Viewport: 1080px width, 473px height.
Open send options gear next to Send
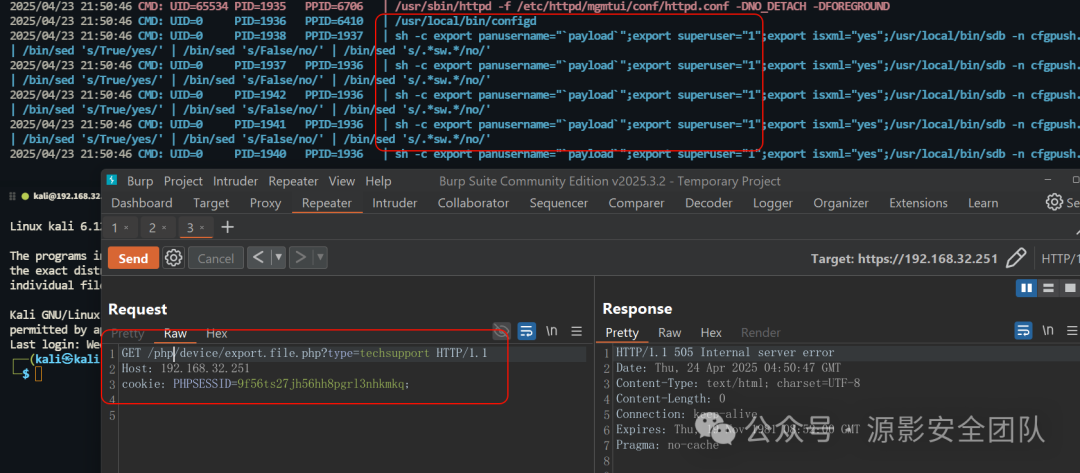[174, 258]
